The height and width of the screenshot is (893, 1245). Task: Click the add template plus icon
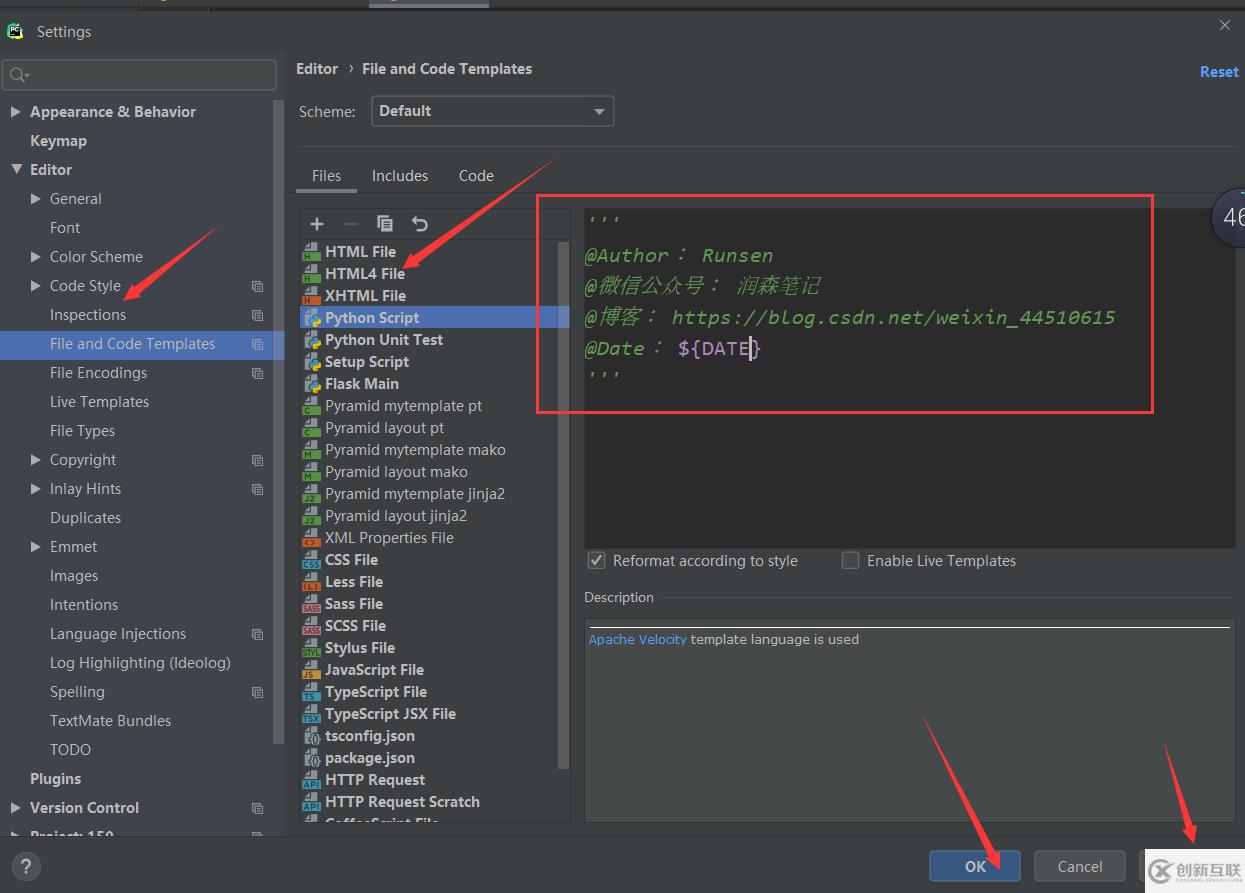tap(317, 224)
